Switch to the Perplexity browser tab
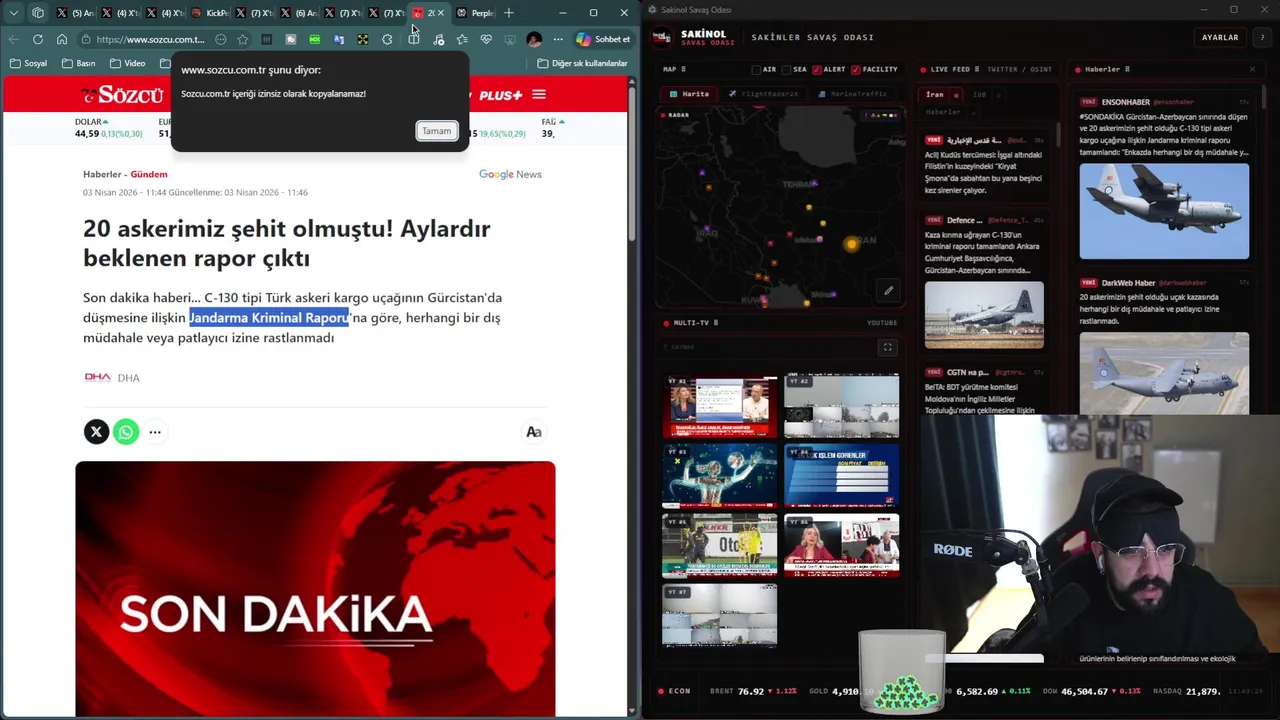 [x=476, y=13]
